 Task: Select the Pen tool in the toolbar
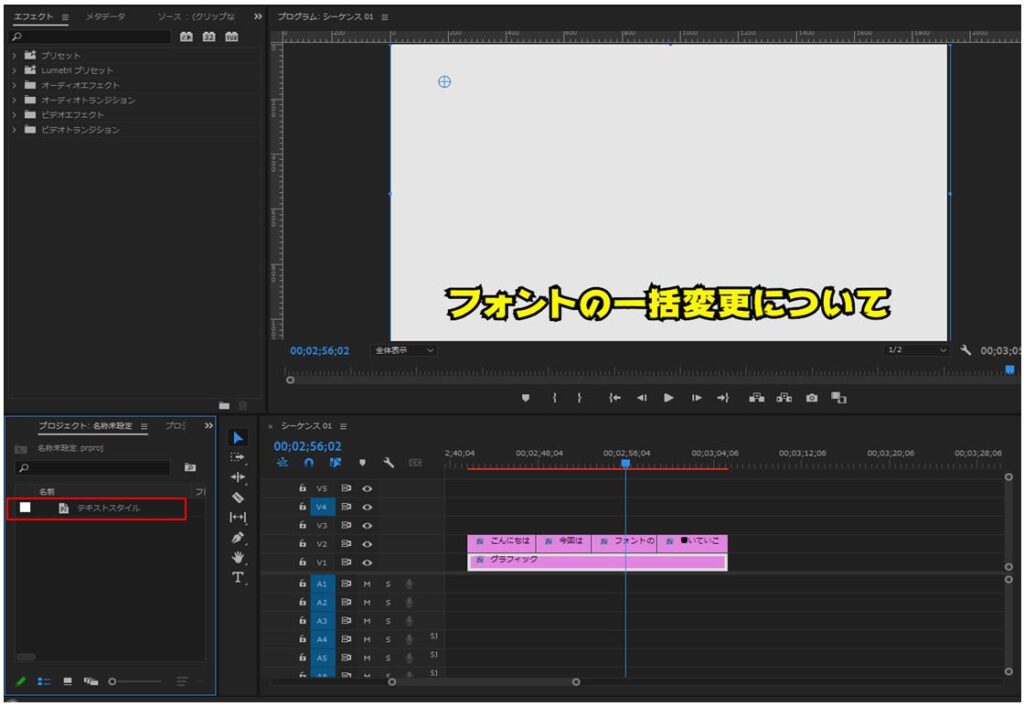[237, 537]
